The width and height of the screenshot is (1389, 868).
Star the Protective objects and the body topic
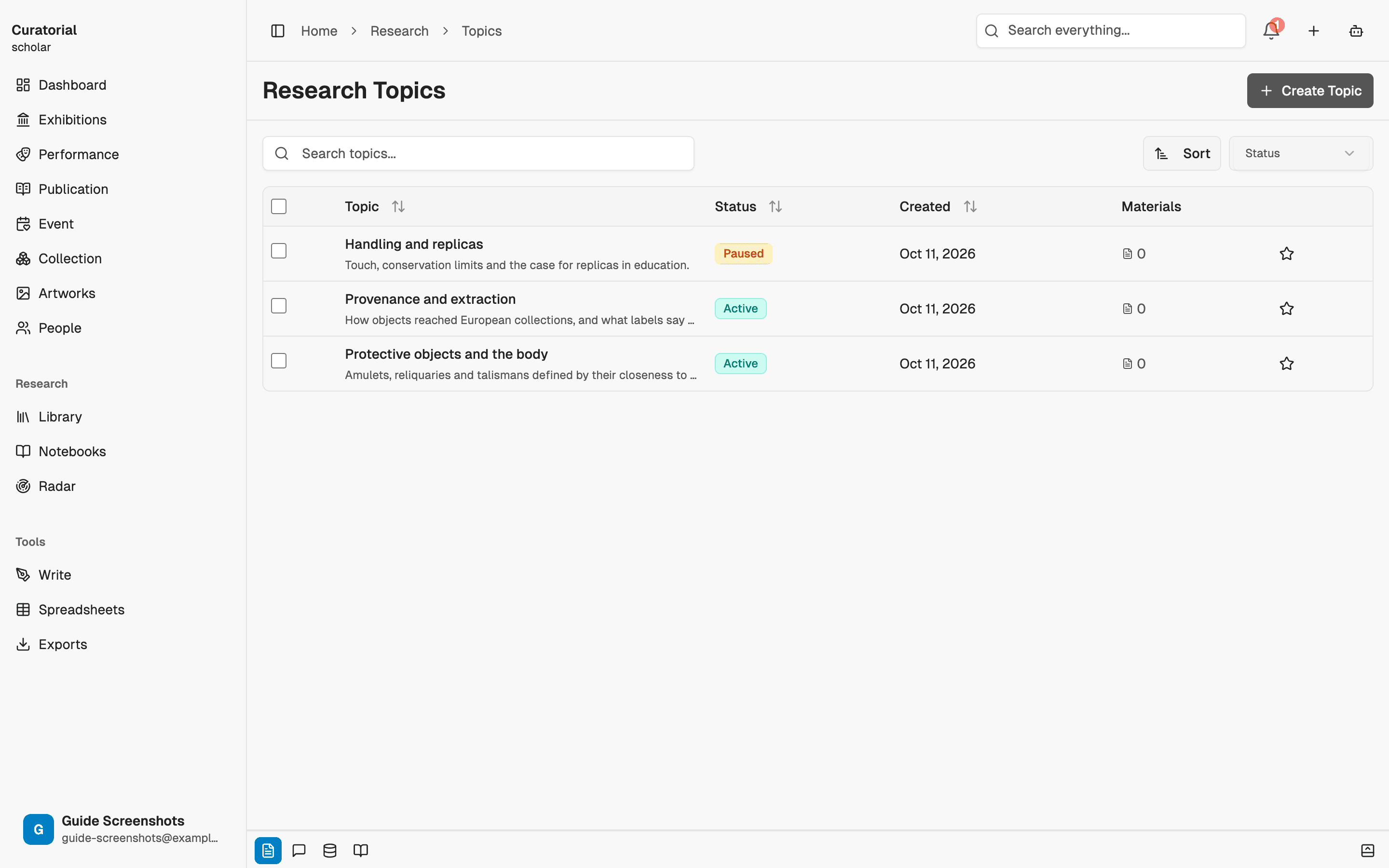(1286, 364)
